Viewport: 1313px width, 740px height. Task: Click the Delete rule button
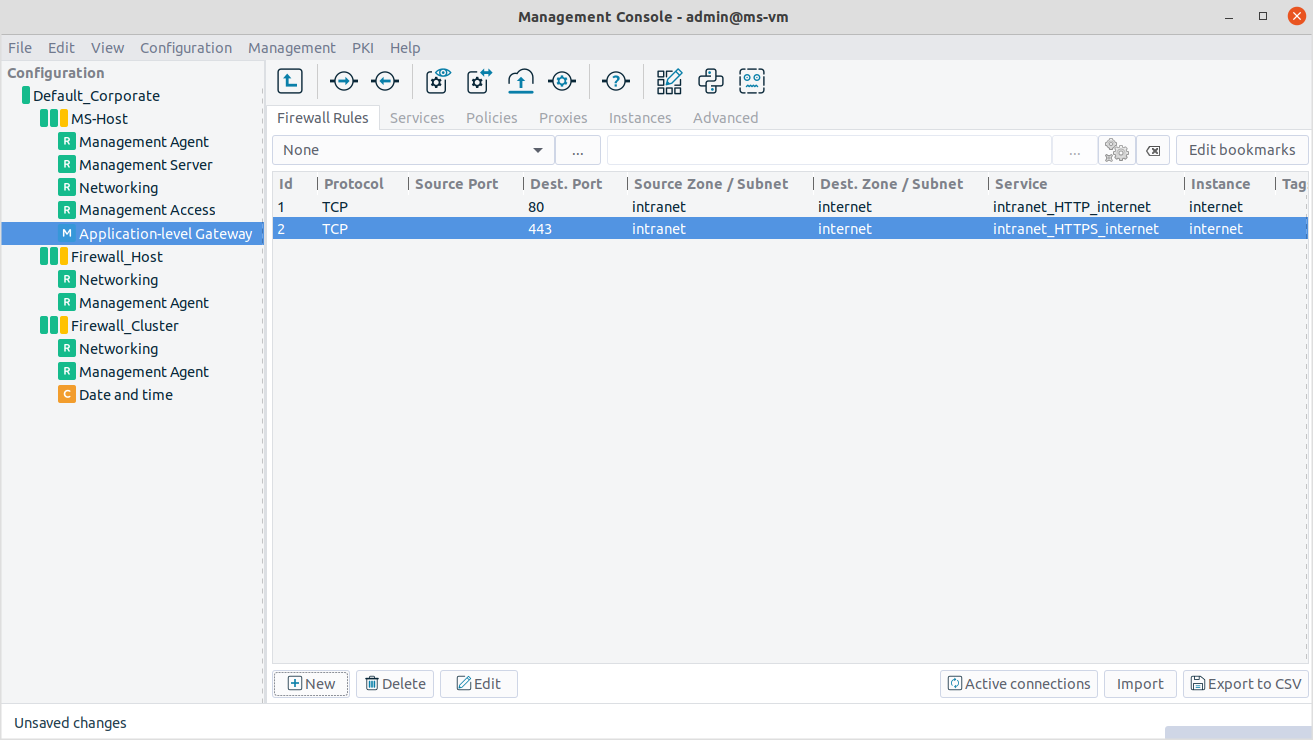[395, 684]
